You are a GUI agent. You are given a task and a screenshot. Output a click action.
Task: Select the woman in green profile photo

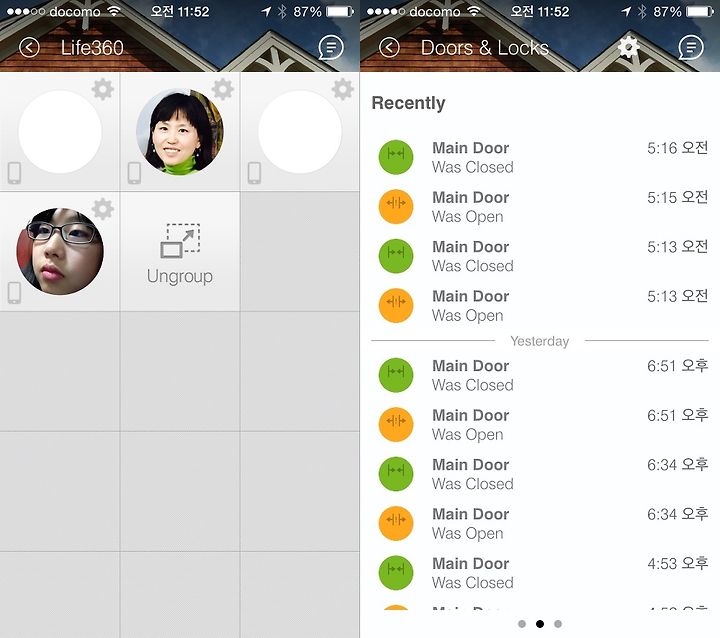coord(180,132)
